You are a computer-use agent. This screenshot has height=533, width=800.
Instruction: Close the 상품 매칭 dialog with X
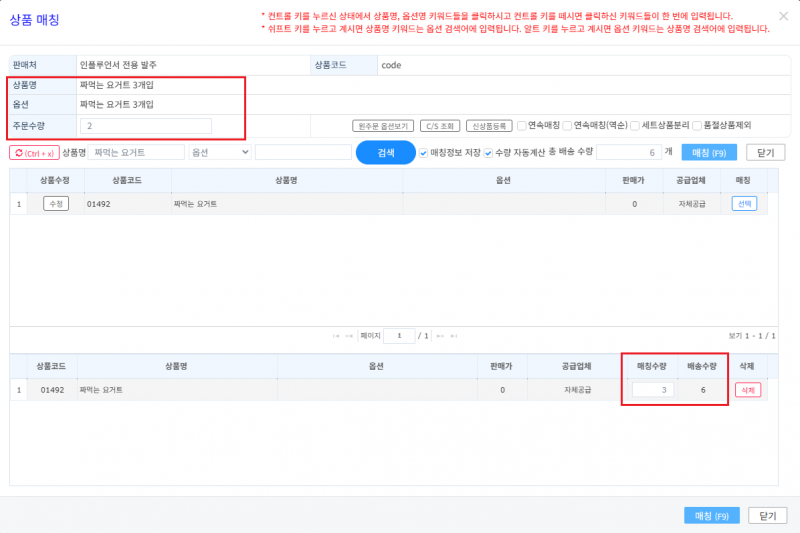coord(783,16)
